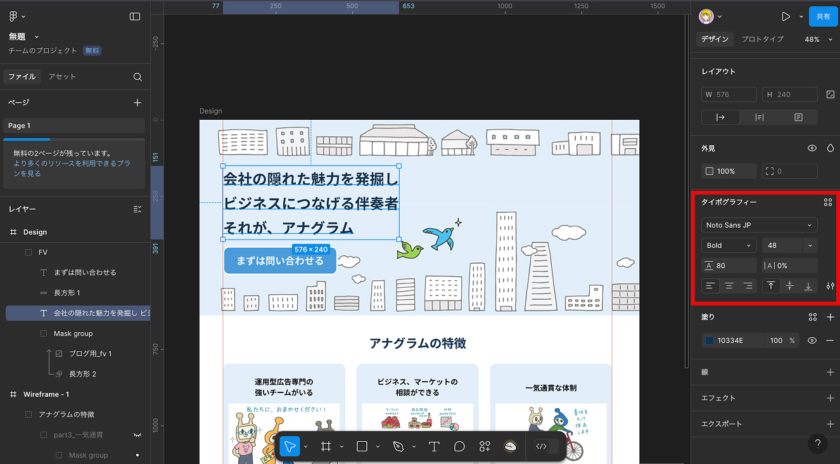Viewport: 840px width, 464px height.
Task: Toggle Dev Mode code switch
Action: tap(541, 446)
